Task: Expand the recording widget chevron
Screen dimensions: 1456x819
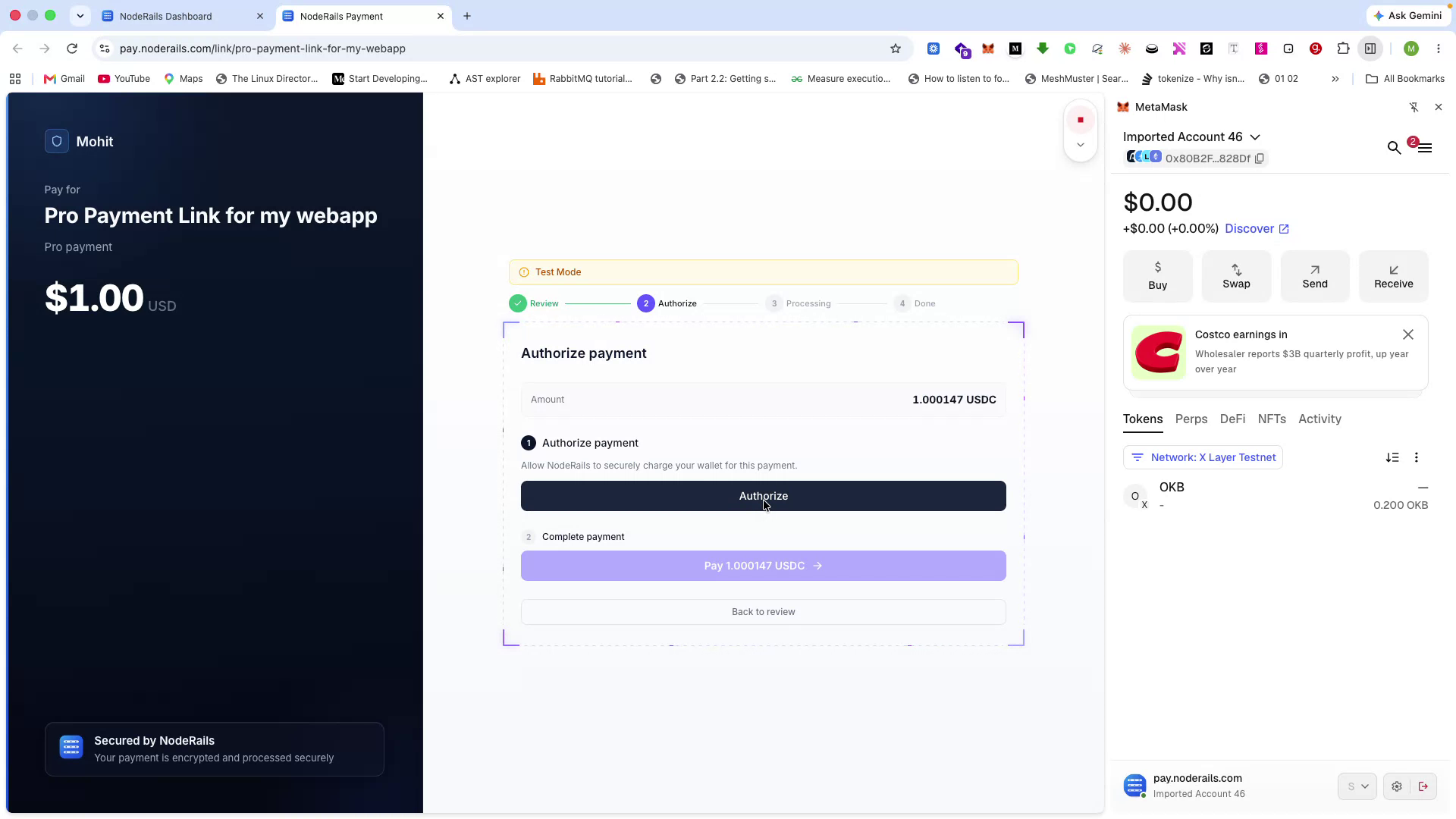Action: 1081,145
